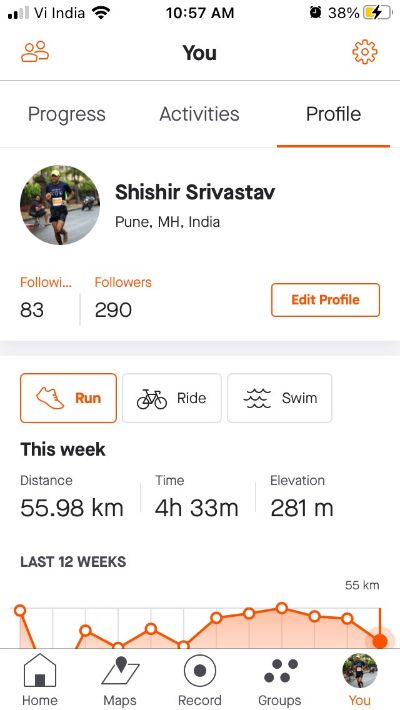Image resolution: width=400 pixels, height=710 pixels.
Task: Tap the You avatar icon in bottom bar
Action: point(360,670)
